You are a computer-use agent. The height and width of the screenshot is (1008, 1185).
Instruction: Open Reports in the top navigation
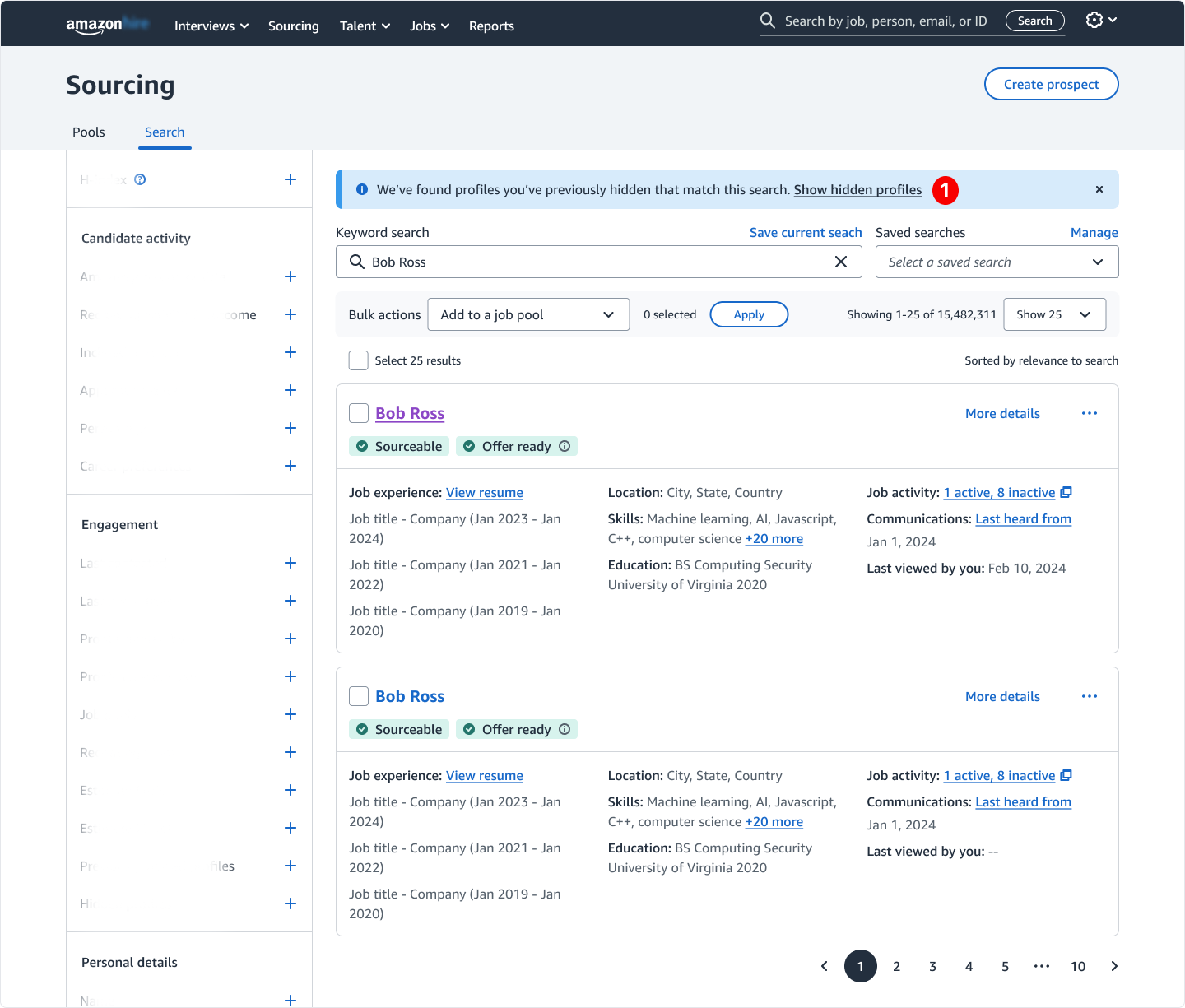point(491,26)
